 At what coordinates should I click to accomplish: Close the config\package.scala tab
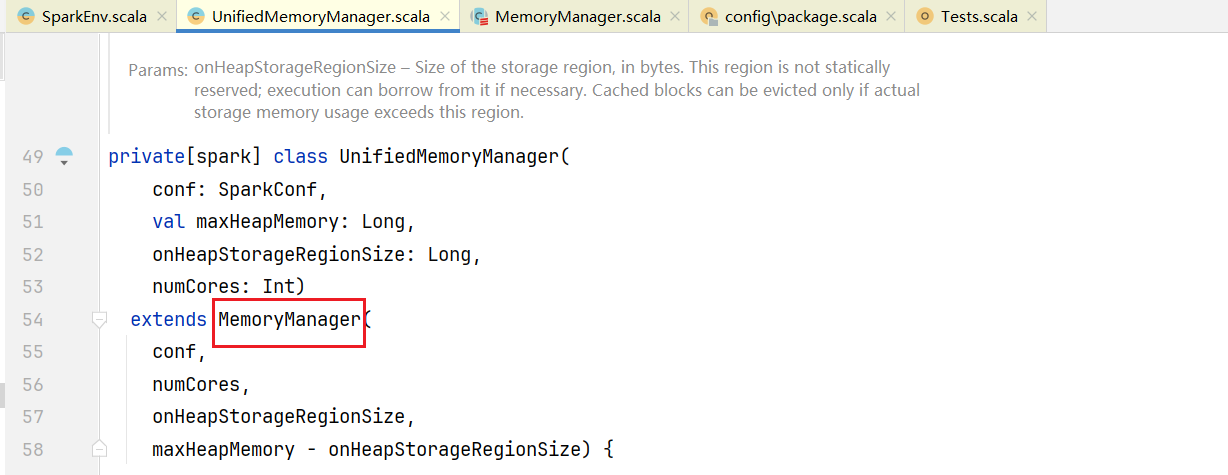(x=887, y=17)
